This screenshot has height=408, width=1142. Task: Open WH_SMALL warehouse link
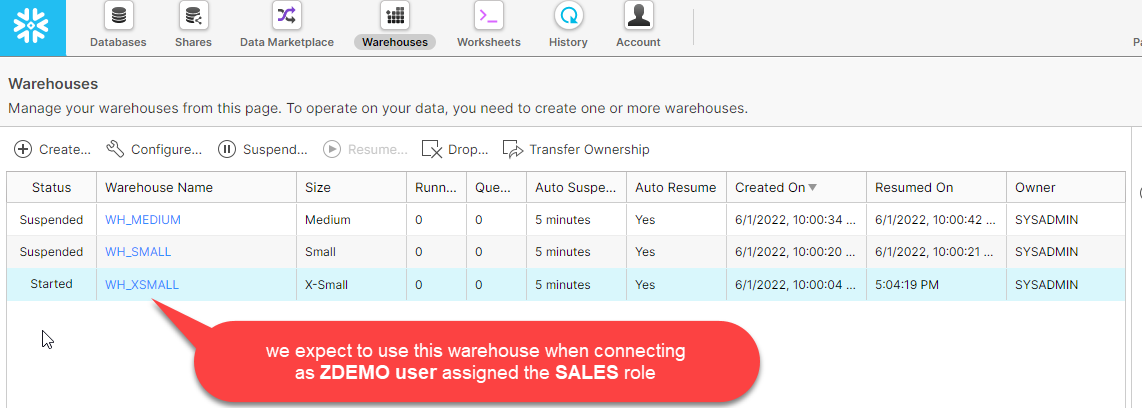point(138,251)
